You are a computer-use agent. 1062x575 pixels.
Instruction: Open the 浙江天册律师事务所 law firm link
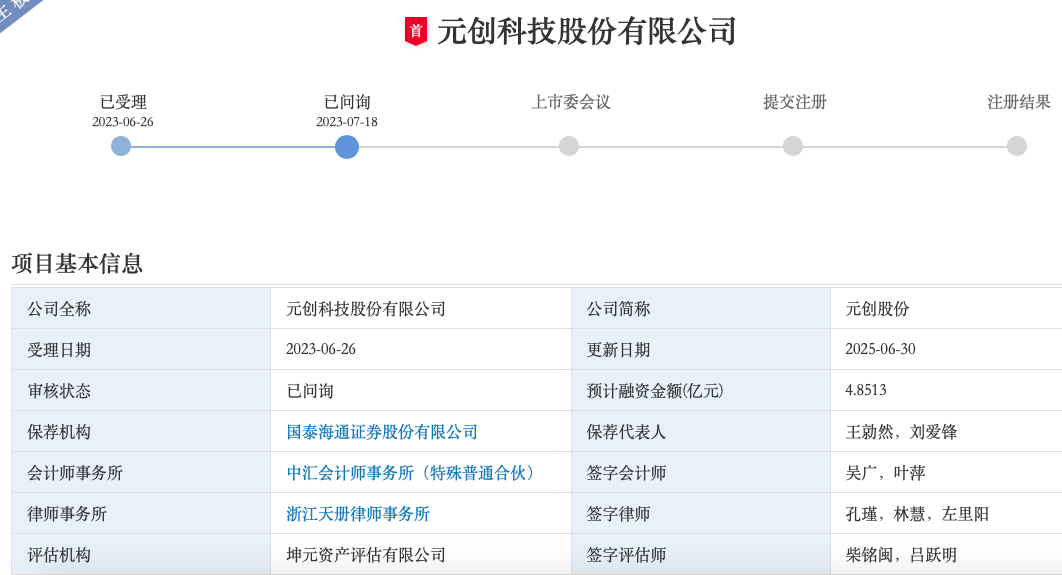click(358, 514)
